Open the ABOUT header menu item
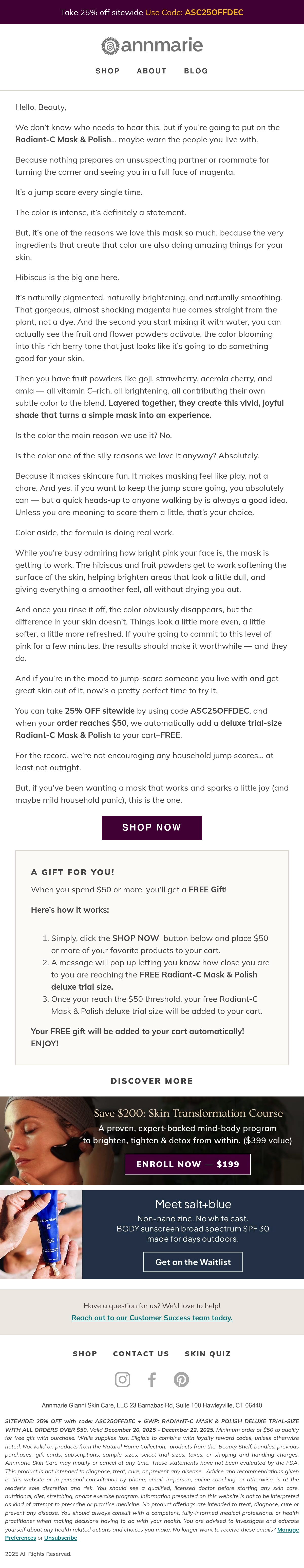 pyautogui.click(x=152, y=71)
